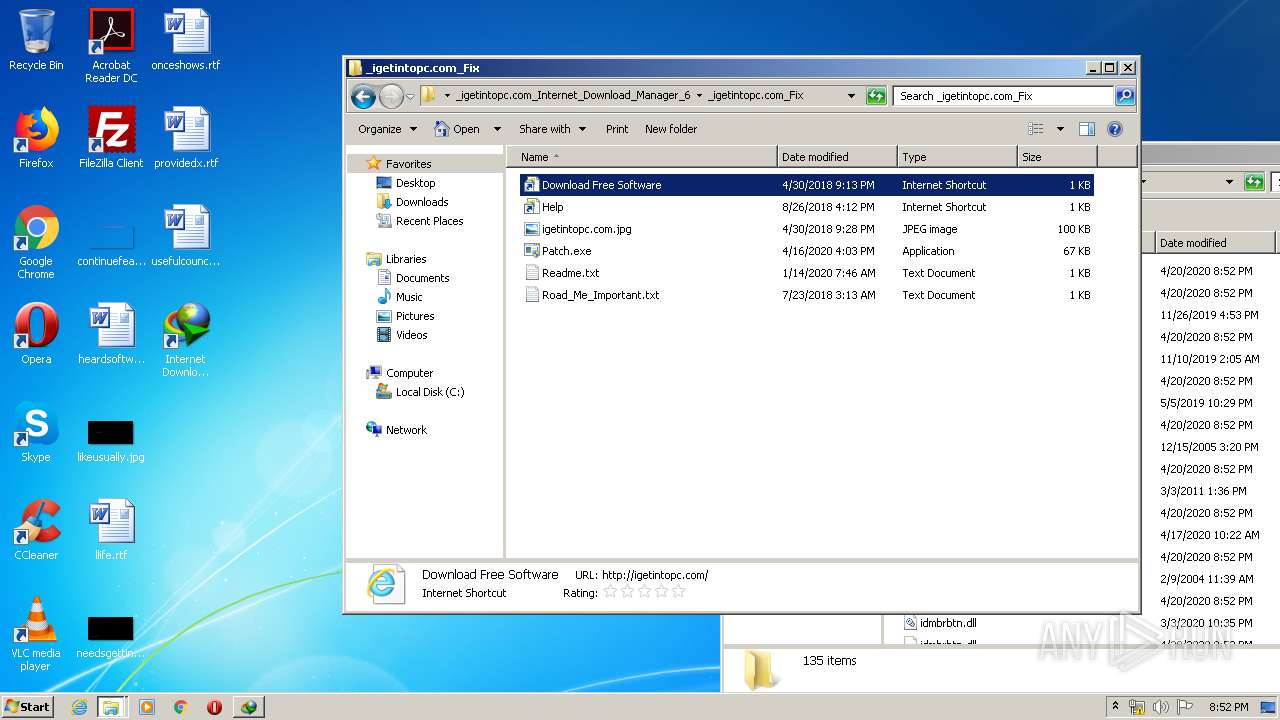Select the onceshows.rtf desktop file
Image resolution: width=1280 pixels, height=720 pixels.
pos(186,40)
